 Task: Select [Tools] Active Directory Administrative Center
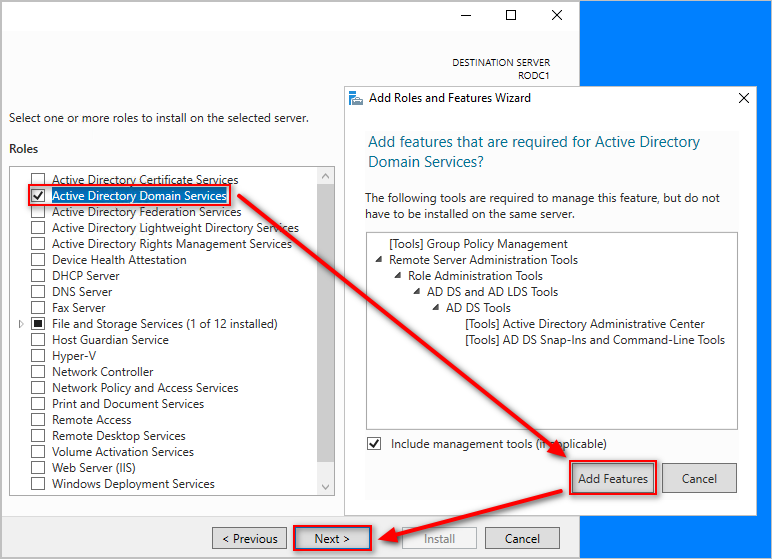tap(585, 324)
